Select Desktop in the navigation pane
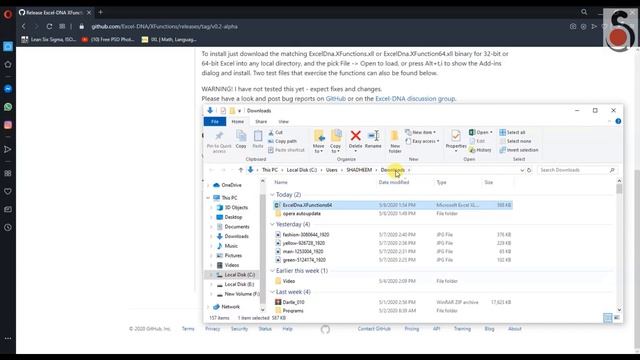The width and height of the screenshot is (640, 360). tap(233, 217)
